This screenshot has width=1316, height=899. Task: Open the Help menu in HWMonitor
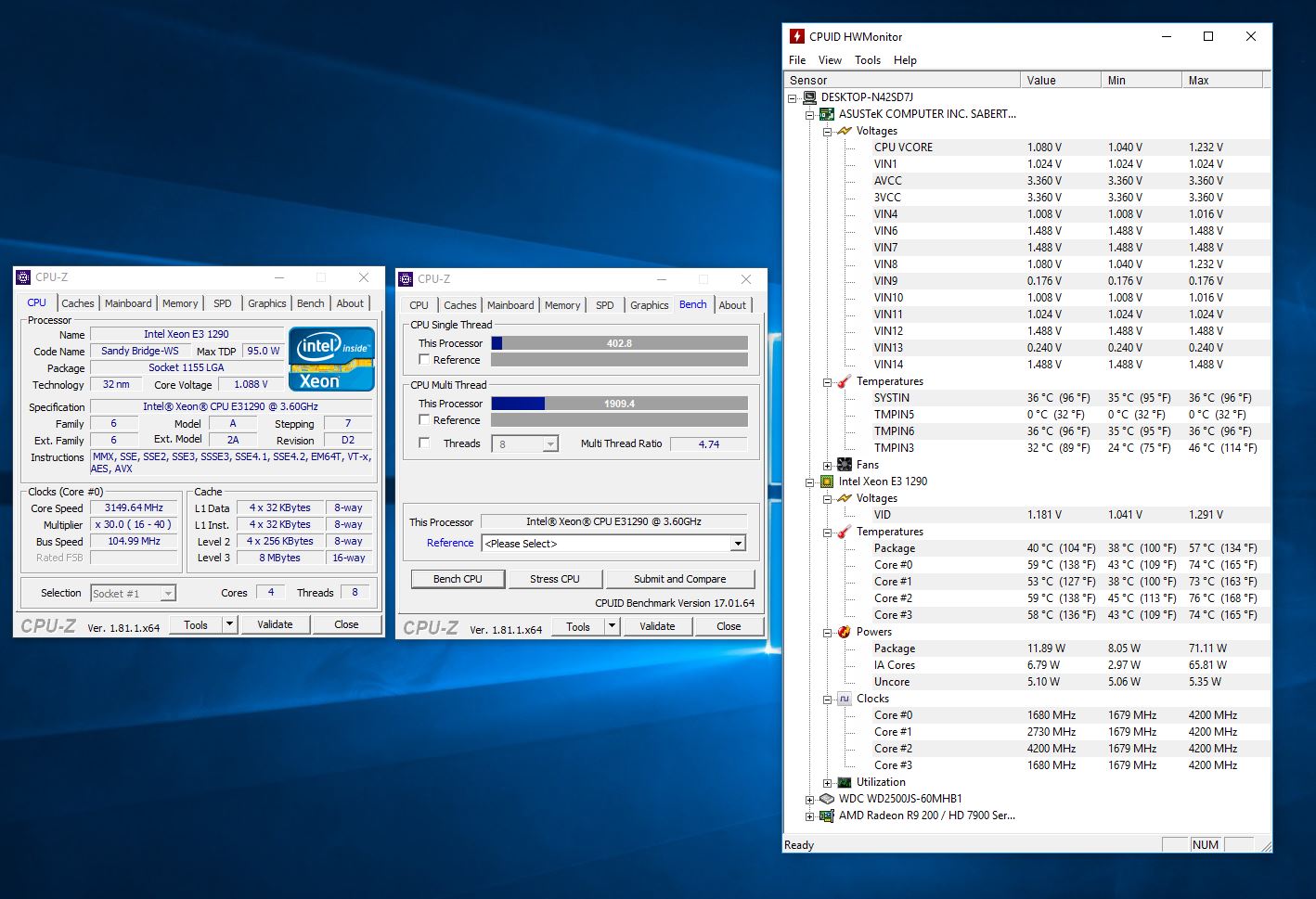(x=905, y=60)
